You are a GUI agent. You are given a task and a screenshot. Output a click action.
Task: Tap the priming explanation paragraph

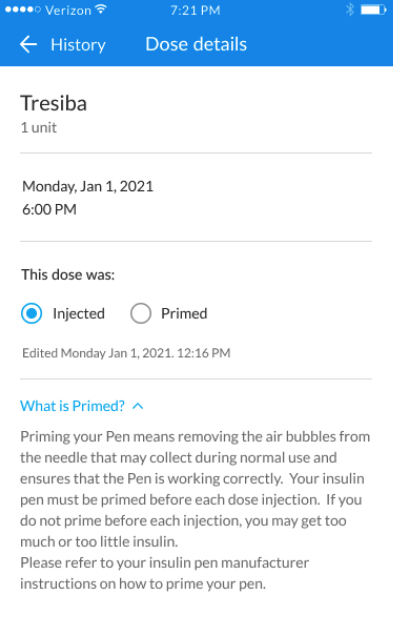coord(195,510)
